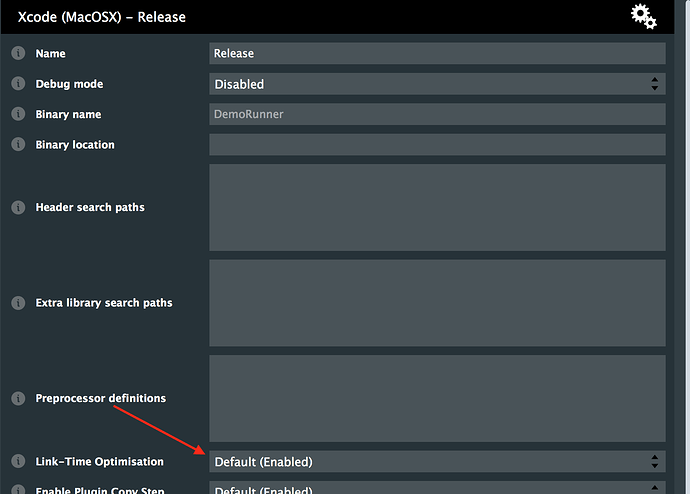This screenshot has width=690, height=494.
Task: Show info for Preprocessor definitions
Action: (x=18, y=398)
